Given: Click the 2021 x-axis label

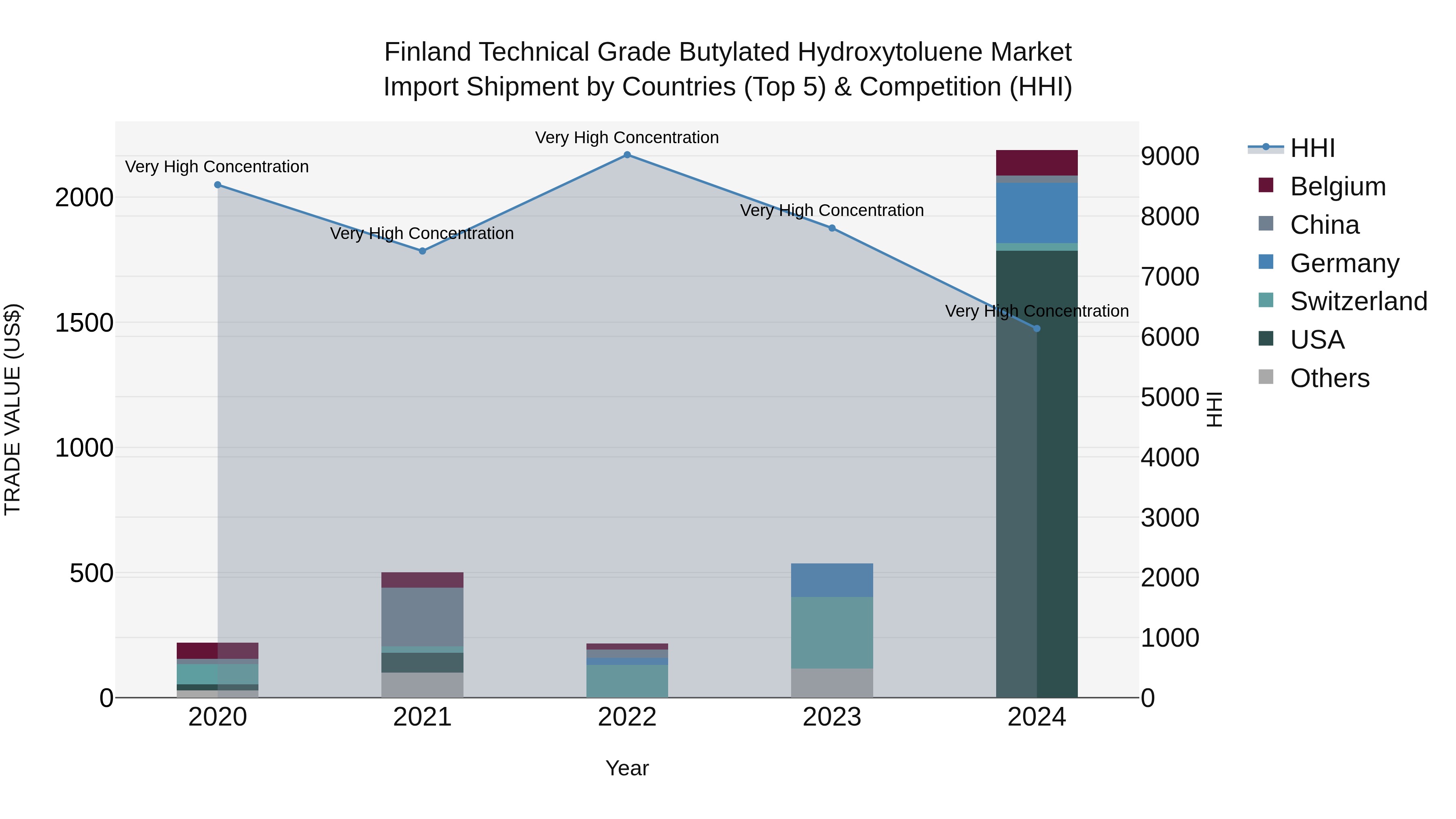Looking at the screenshot, I should click(x=422, y=717).
